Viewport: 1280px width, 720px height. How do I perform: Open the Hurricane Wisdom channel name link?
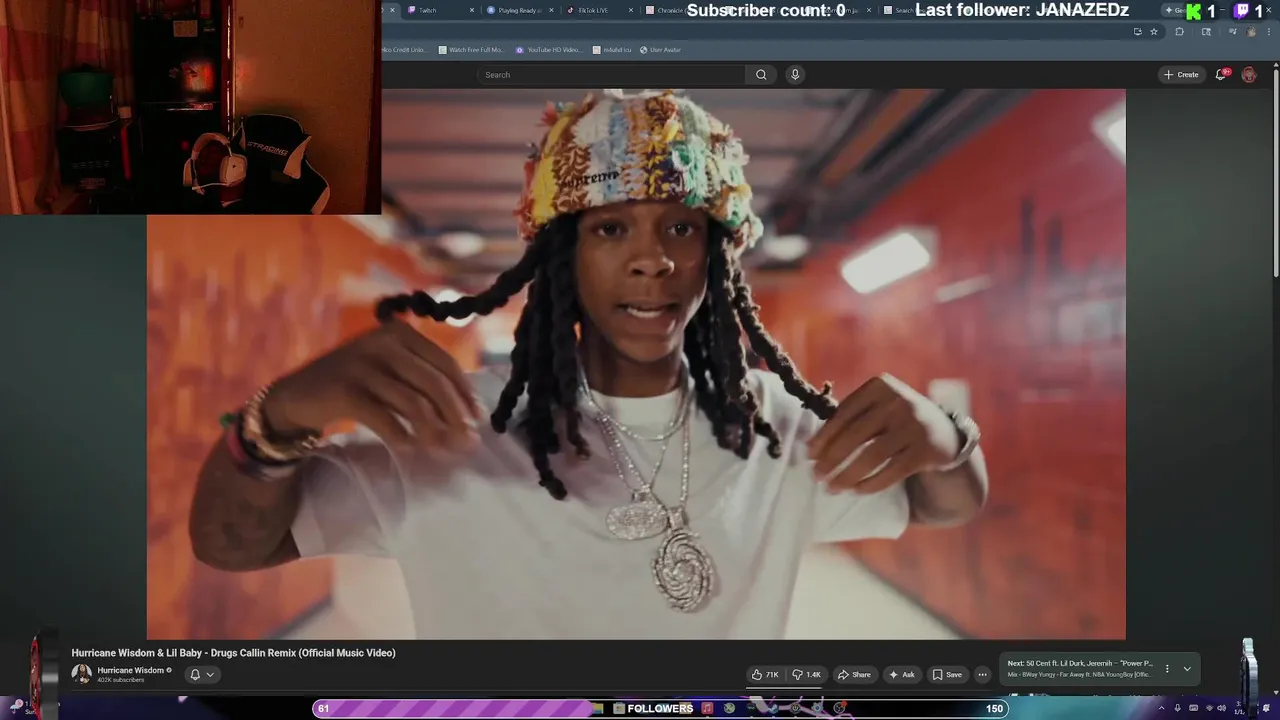click(x=130, y=670)
